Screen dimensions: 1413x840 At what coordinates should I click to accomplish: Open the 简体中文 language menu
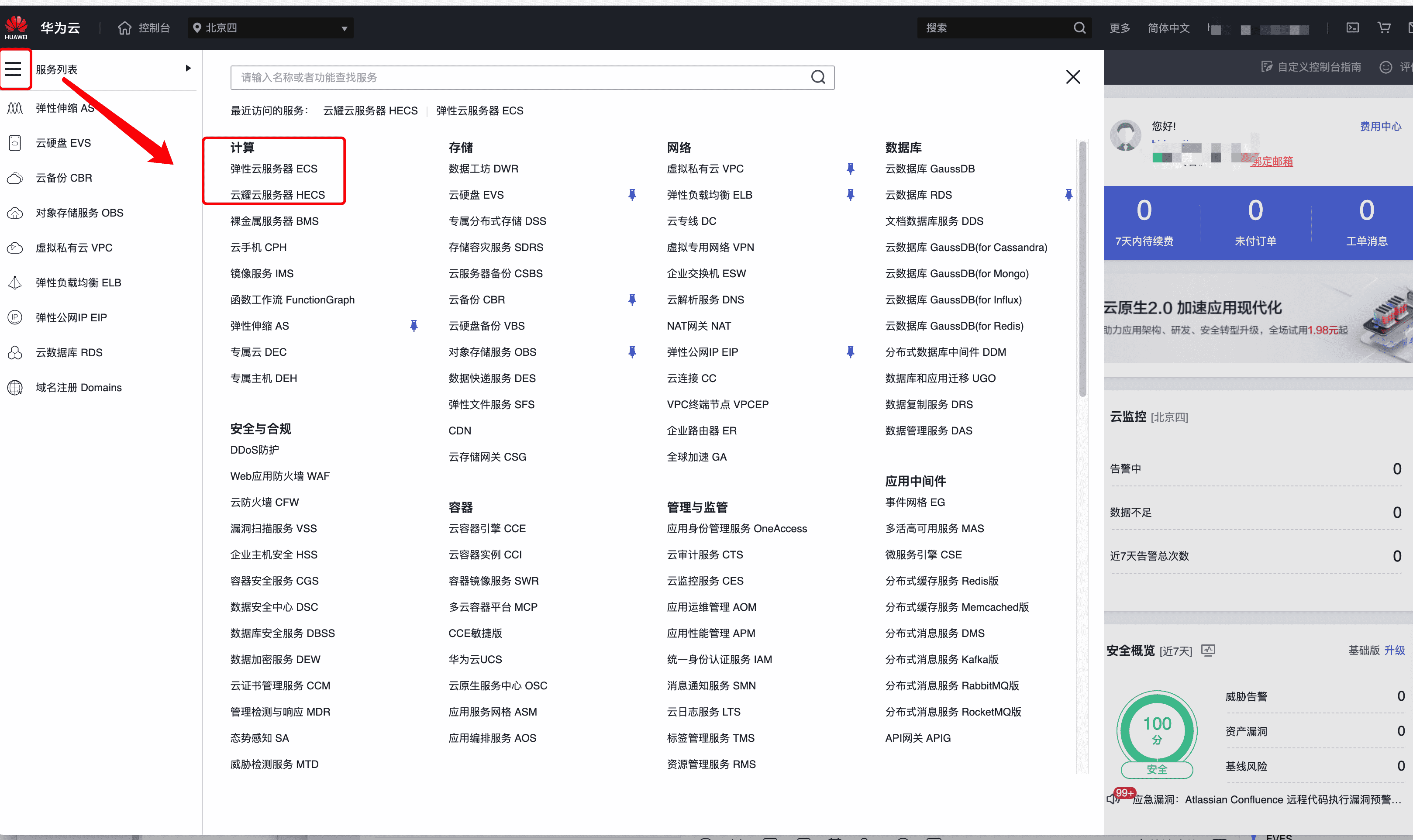pyautogui.click(x=1168, y=28)
